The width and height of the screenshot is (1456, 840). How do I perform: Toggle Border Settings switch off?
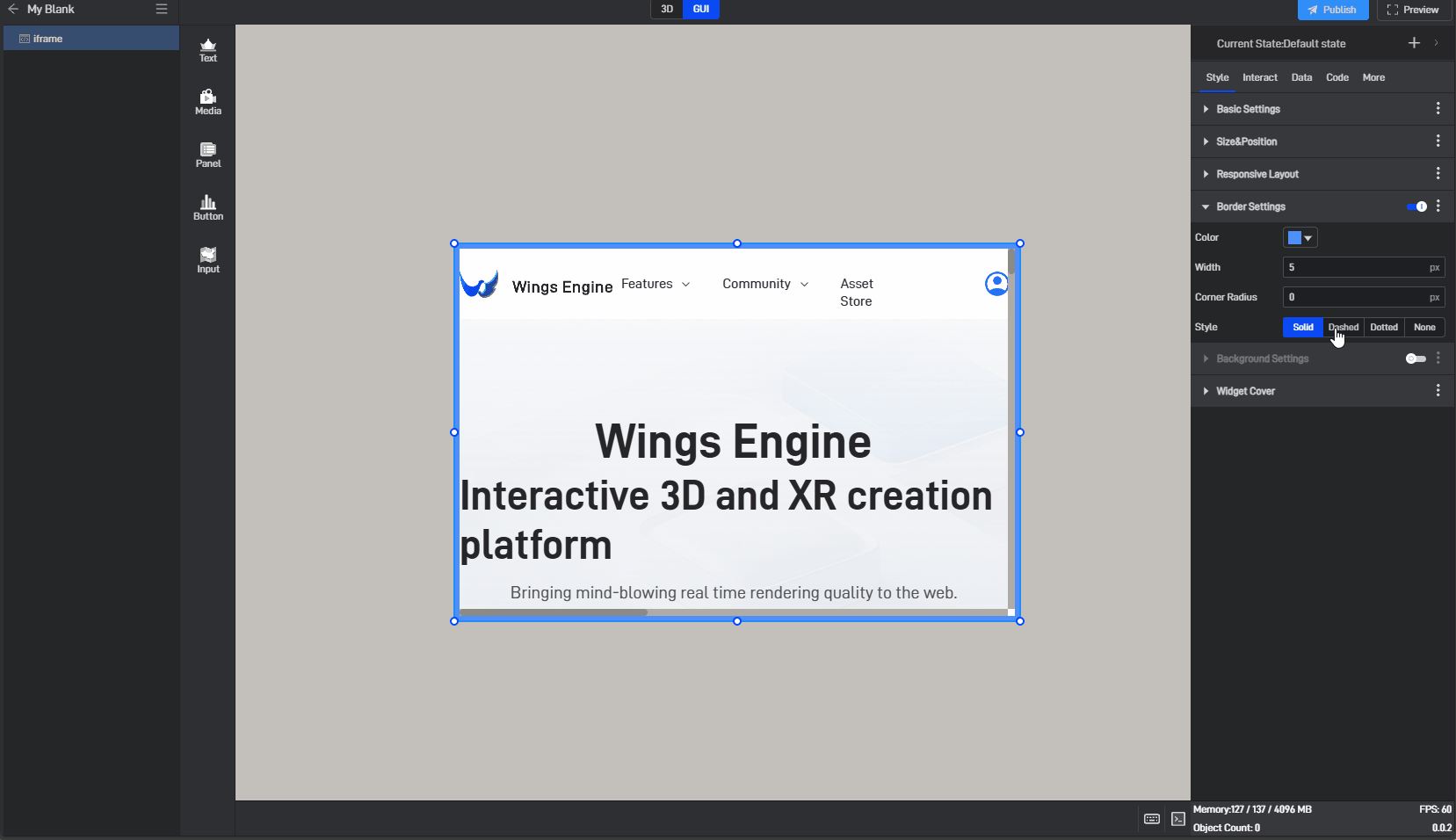[1416, 206]
